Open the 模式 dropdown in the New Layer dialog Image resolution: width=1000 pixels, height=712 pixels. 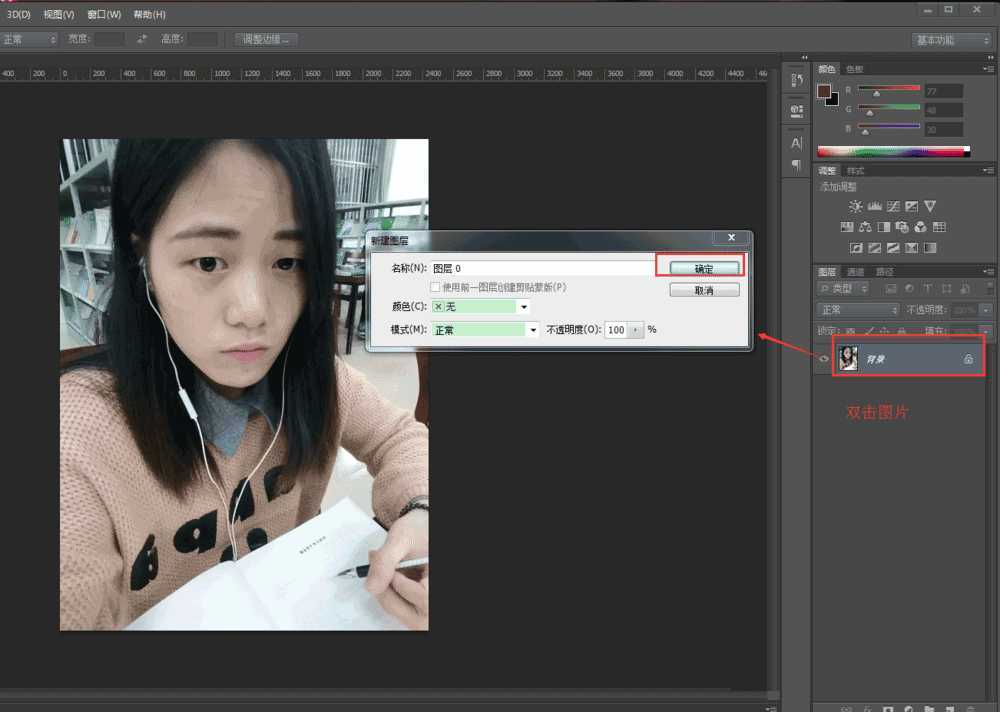[x=533, y=329]
